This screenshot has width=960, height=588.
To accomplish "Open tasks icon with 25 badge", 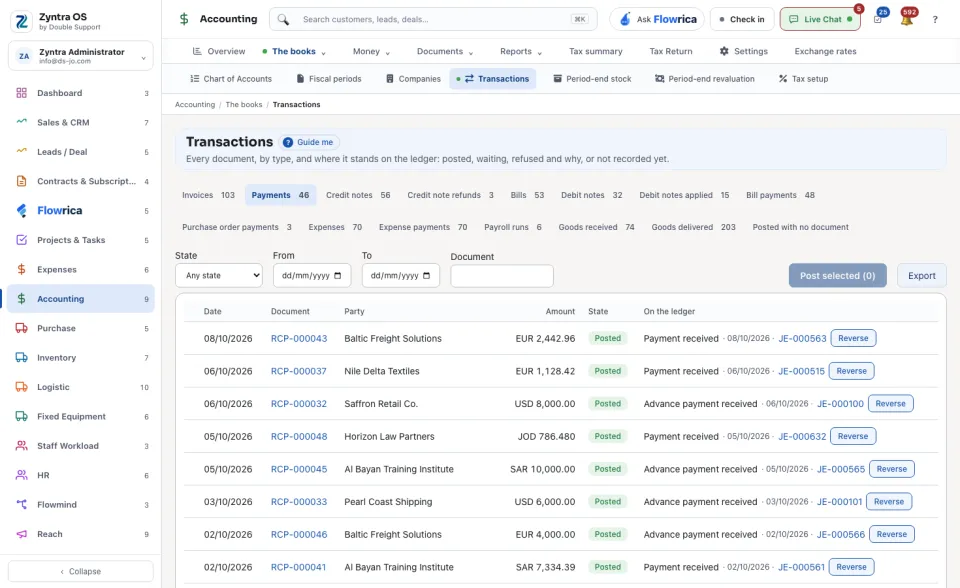I will [878, 19].
